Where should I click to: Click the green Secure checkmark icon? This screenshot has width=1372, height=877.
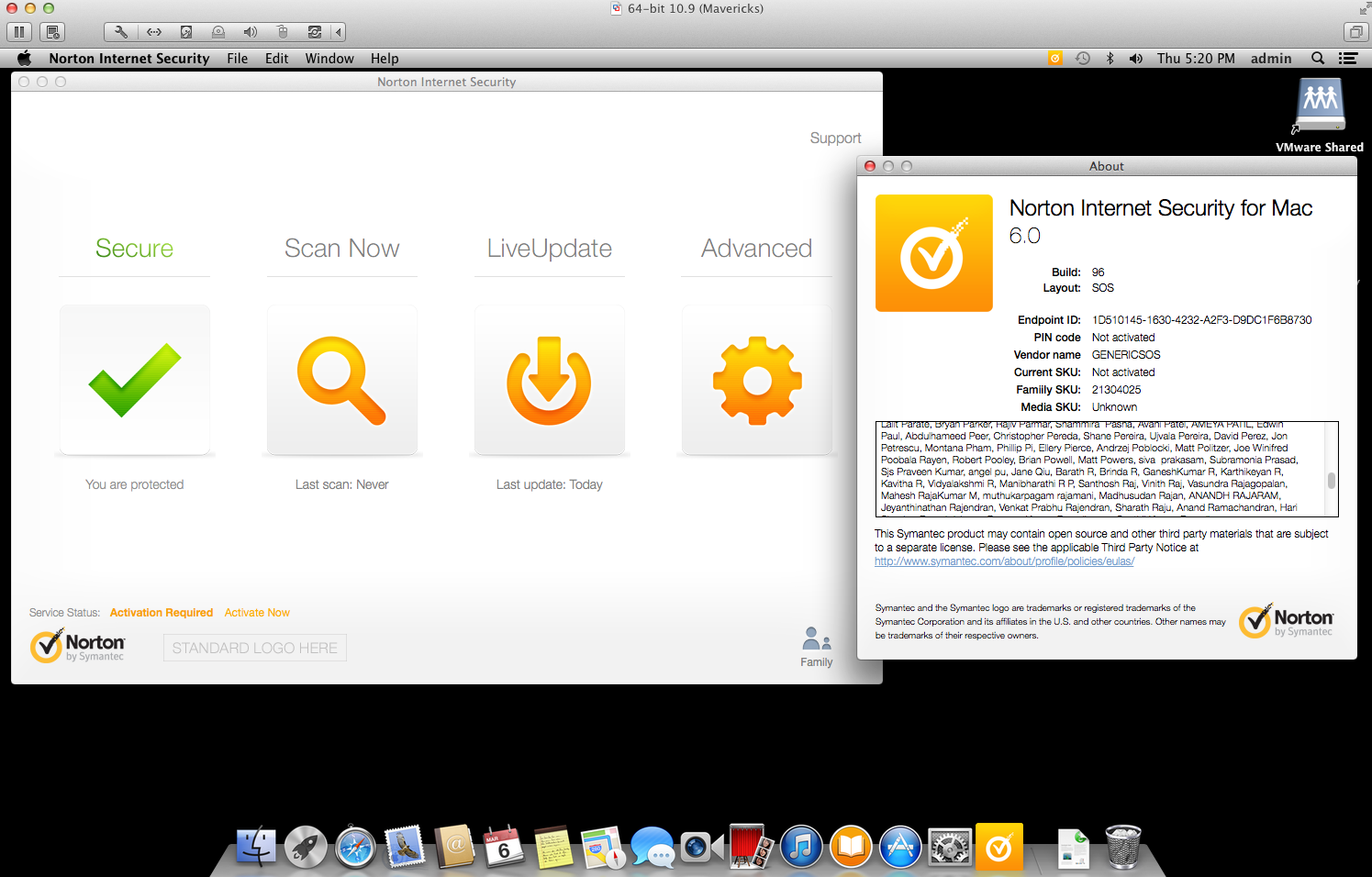pos(135,380)
